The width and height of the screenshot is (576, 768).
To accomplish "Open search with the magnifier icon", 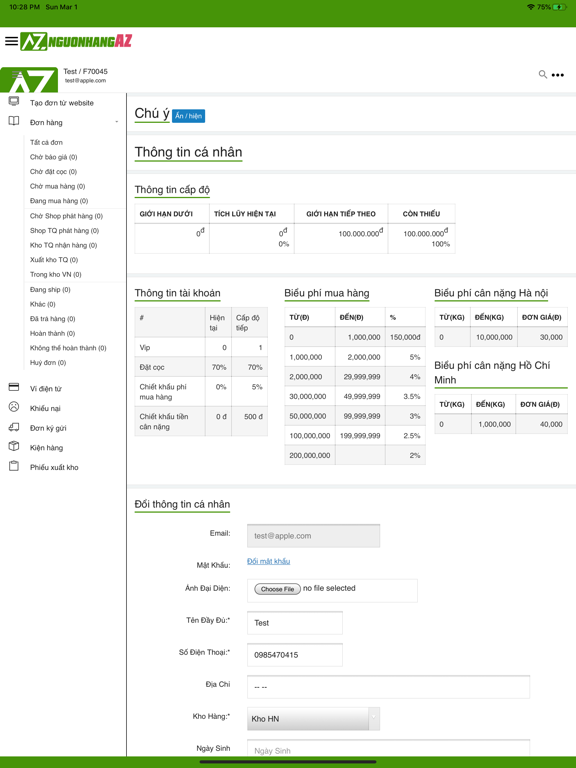I will (x=543, y=74).
